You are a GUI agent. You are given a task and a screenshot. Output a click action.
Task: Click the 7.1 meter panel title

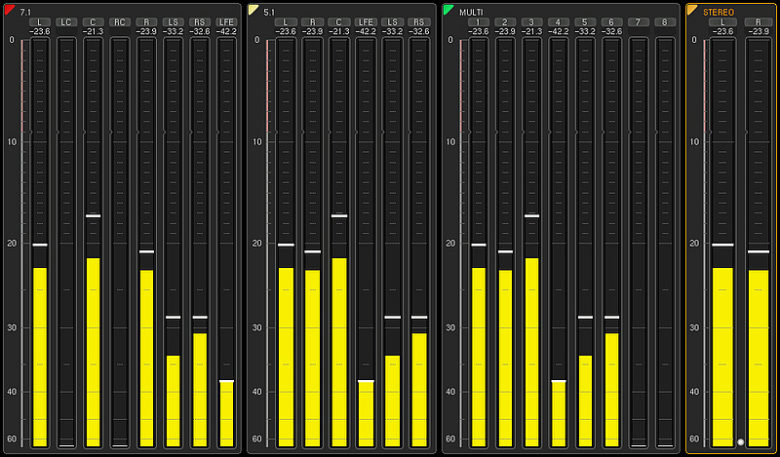click(x=25, y=11)
